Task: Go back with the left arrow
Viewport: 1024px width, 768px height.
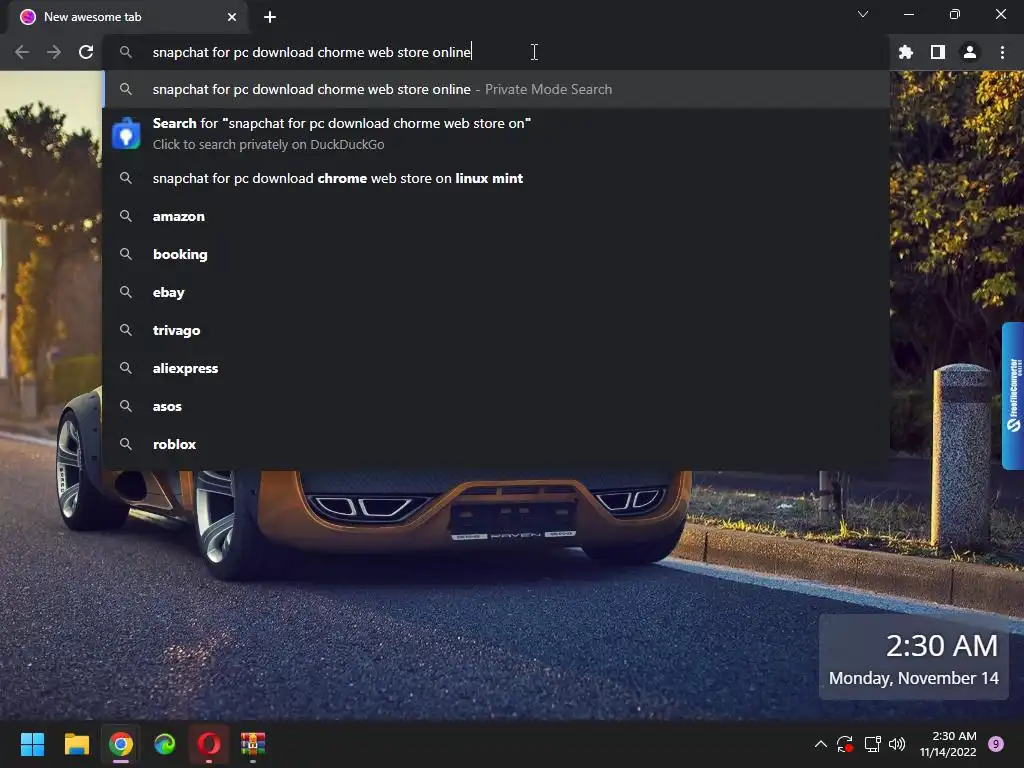Action: (22, 52)
